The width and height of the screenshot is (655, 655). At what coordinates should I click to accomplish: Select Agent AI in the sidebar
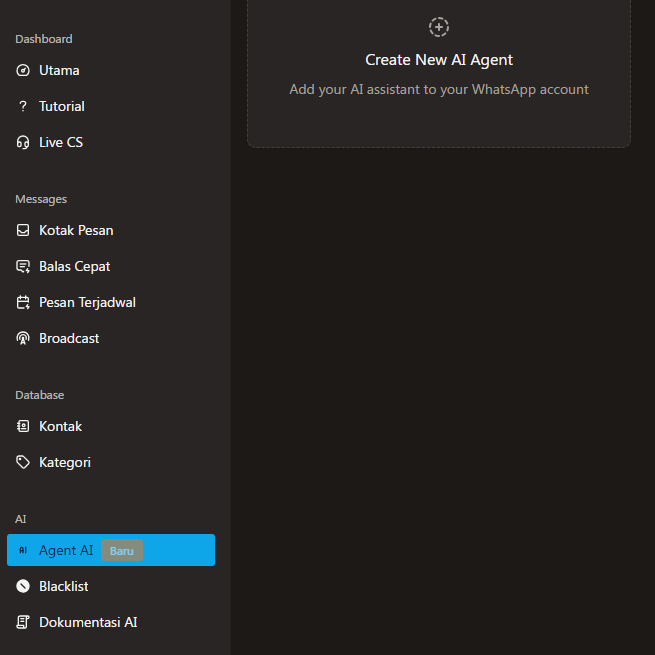click(66, 551)
